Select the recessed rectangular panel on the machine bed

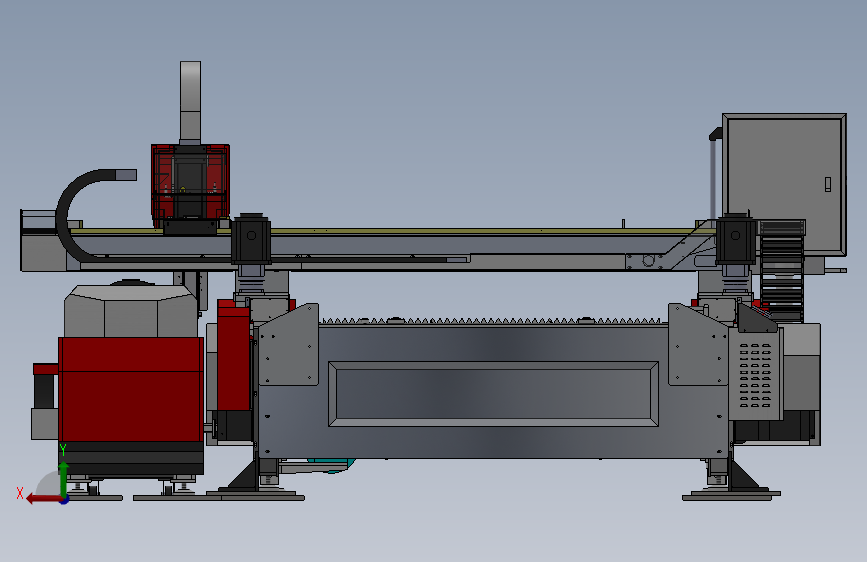[x=493, y=394]
